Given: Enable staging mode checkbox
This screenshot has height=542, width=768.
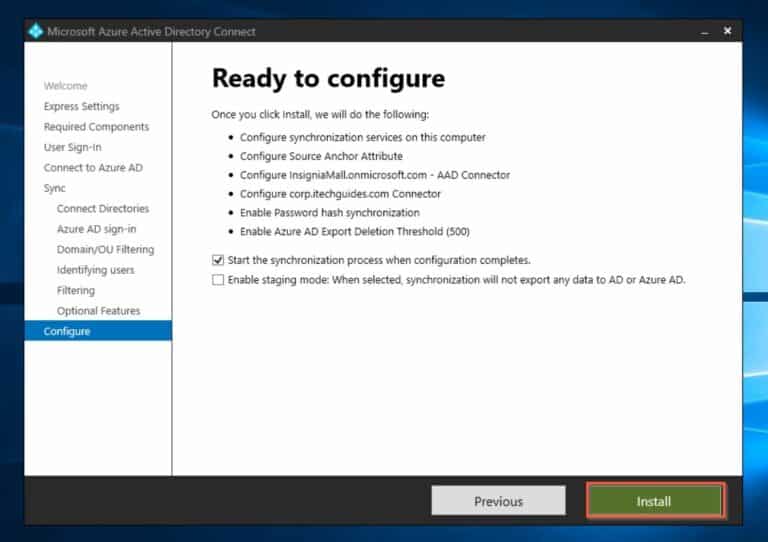Looking at the screenshot, I should (218, 280).
